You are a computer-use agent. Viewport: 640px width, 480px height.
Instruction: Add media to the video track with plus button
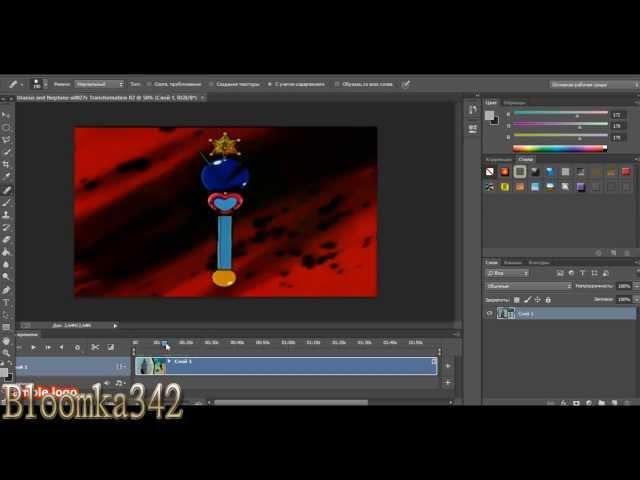coord(448,366)
